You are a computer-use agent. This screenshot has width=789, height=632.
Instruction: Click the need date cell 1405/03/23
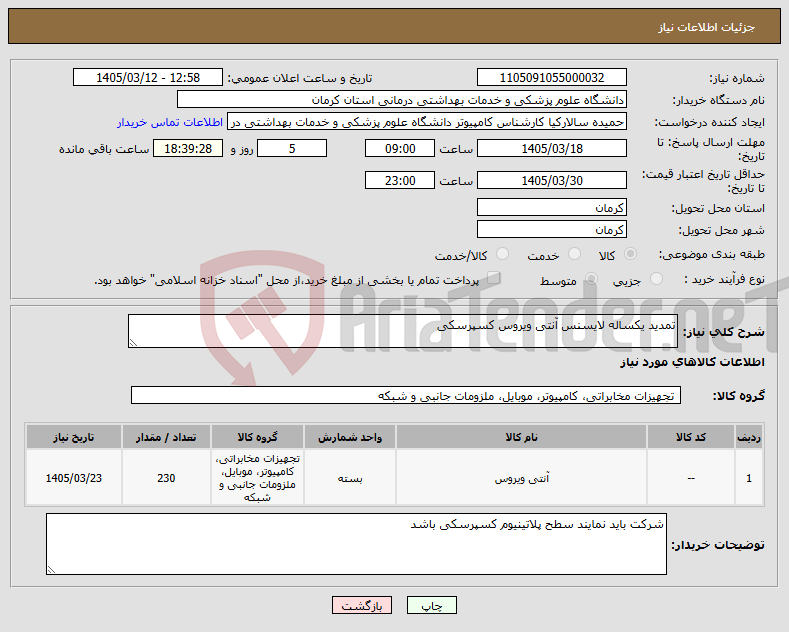73,478
